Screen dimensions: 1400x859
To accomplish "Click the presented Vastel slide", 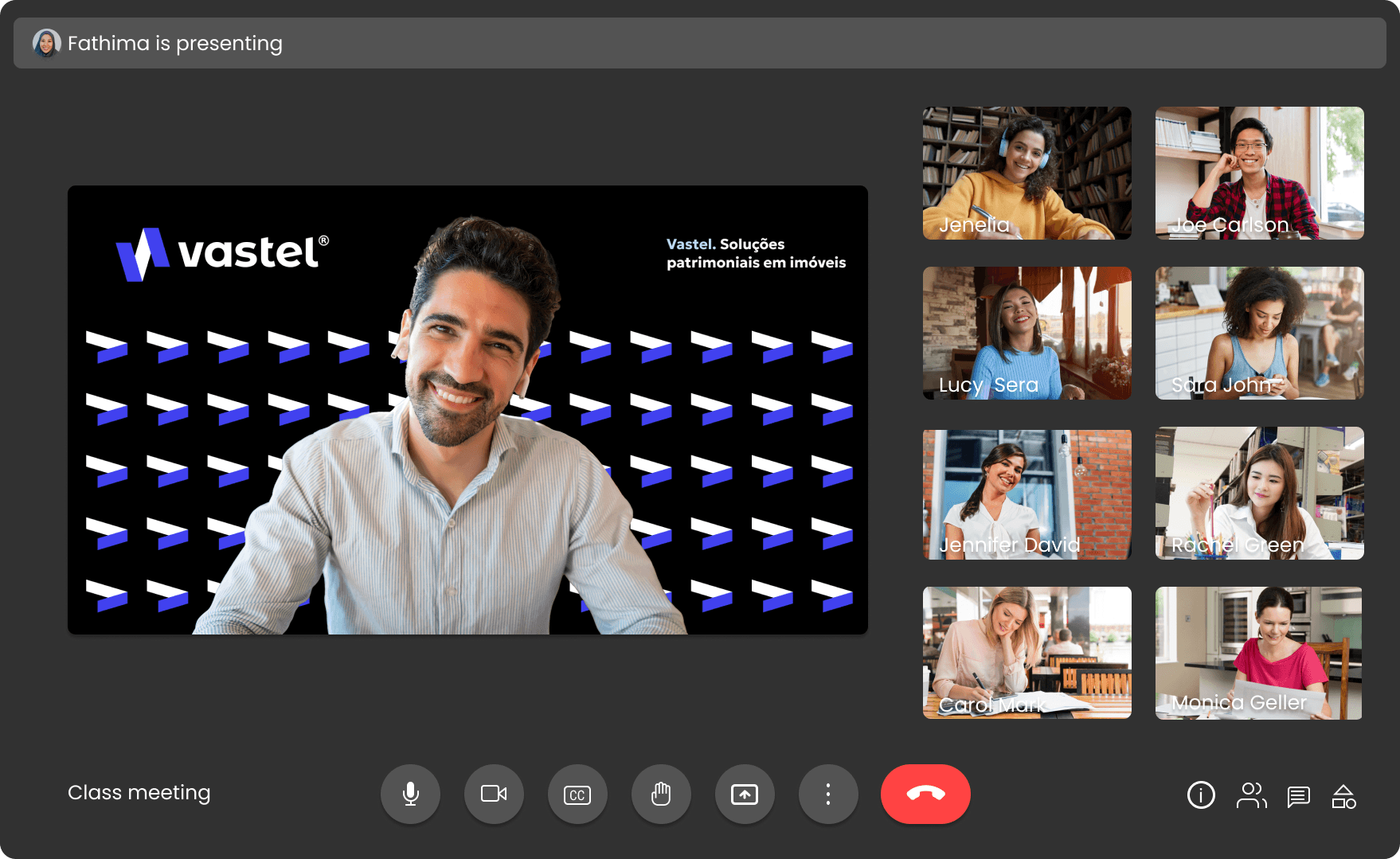I will [467, 410].
